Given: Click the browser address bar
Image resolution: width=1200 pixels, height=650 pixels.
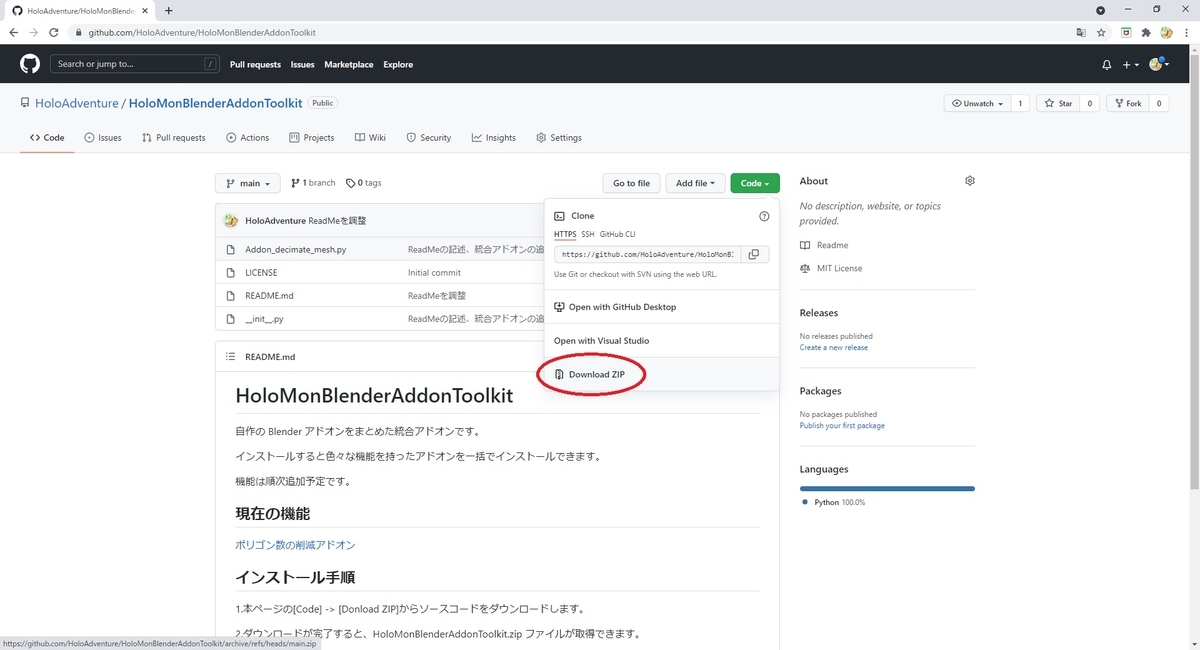Looking at the screenshot, I should click(570, 32).
